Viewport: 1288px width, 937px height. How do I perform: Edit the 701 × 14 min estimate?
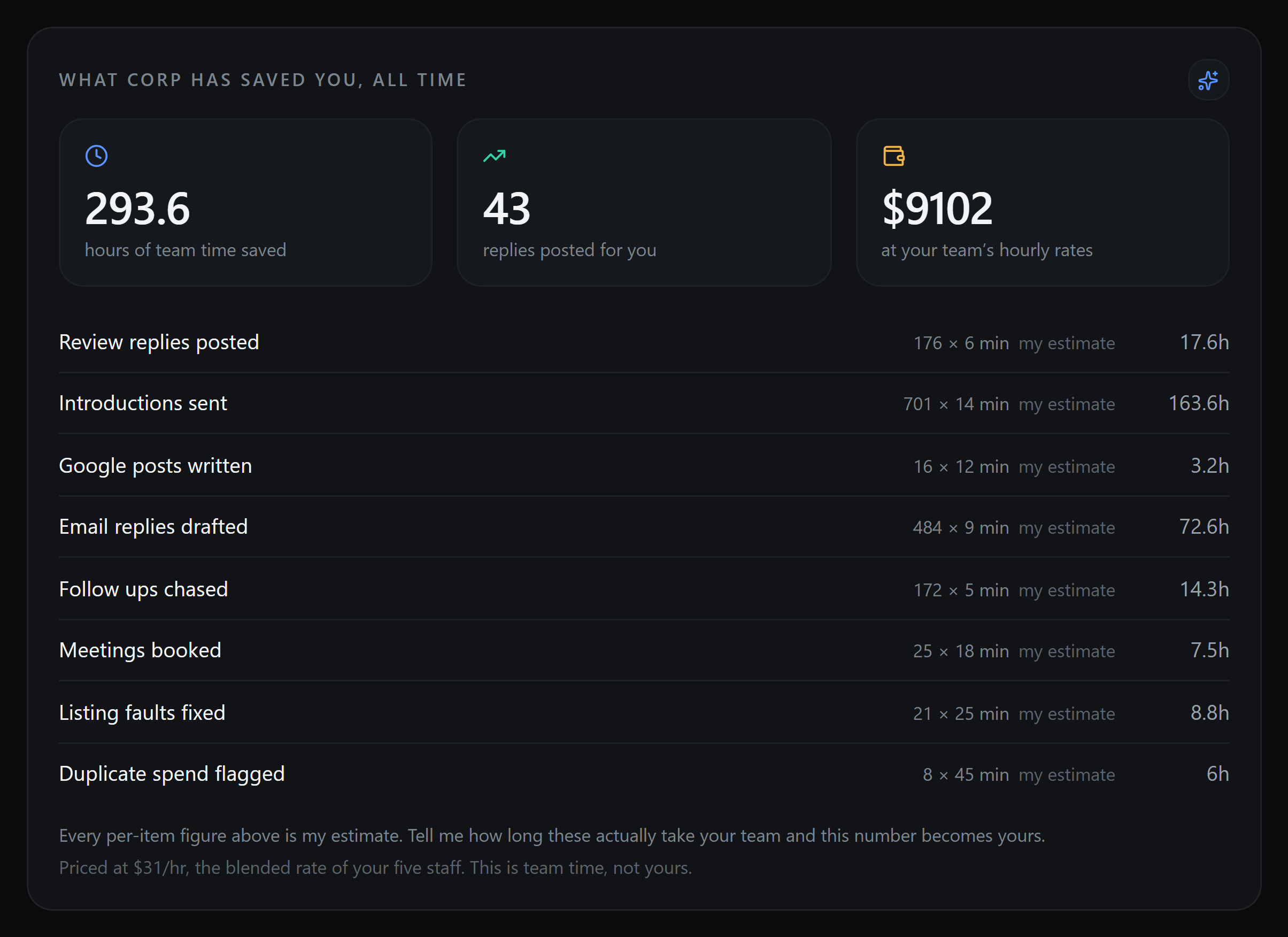click(957, 404)
